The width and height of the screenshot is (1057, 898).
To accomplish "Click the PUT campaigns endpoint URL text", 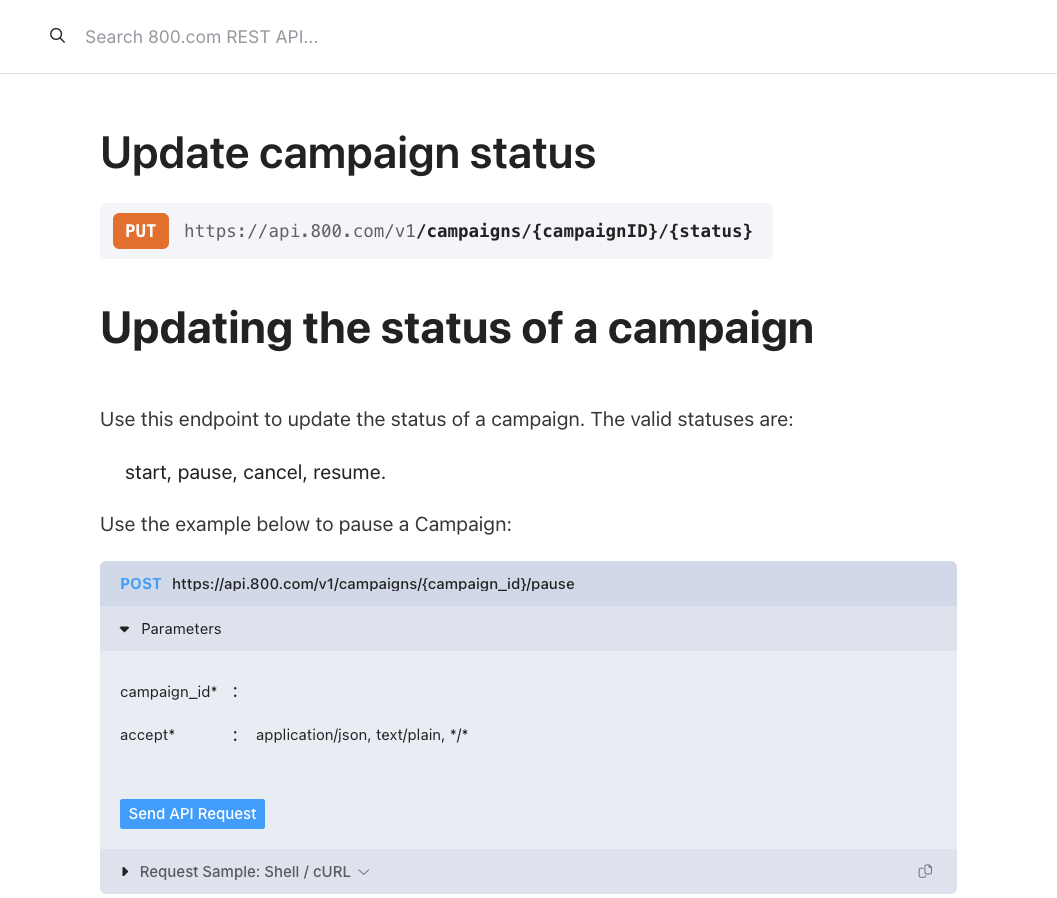I will tap(468, 231).
